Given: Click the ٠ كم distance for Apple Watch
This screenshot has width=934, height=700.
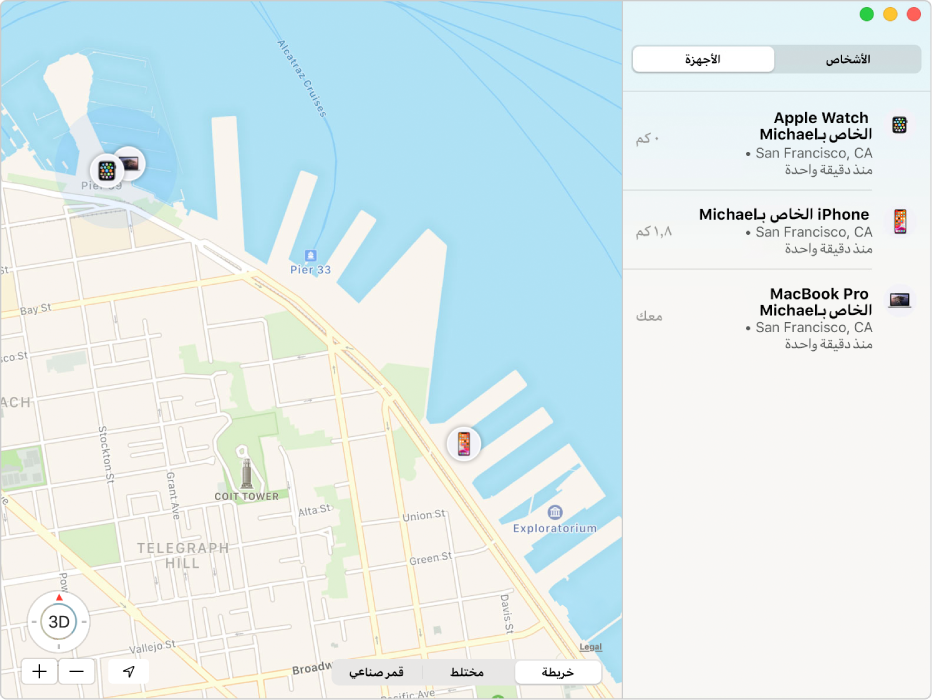Looking at the screenshot, I should pos(647,139).
